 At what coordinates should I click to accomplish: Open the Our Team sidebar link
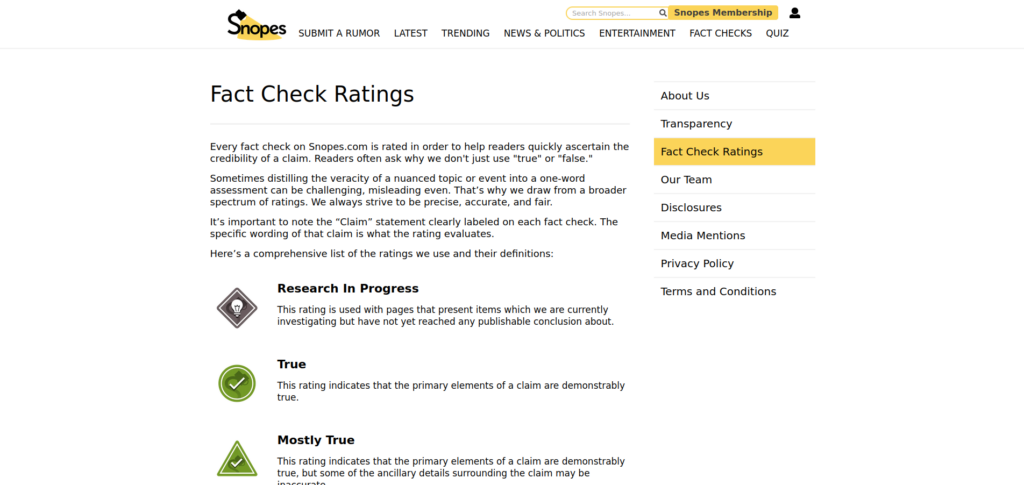(x=734, y=180)
